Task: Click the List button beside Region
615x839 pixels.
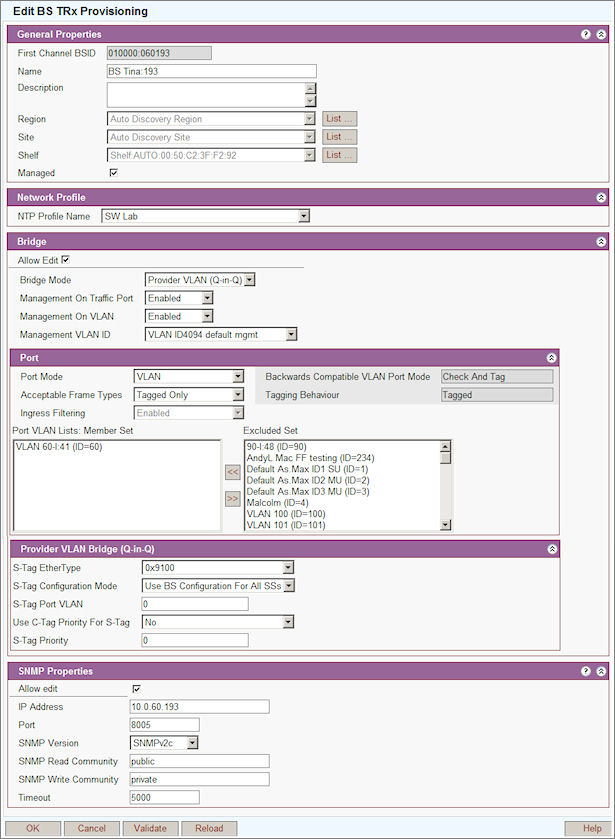Action: pyautogui.click(x=339, y=119)
